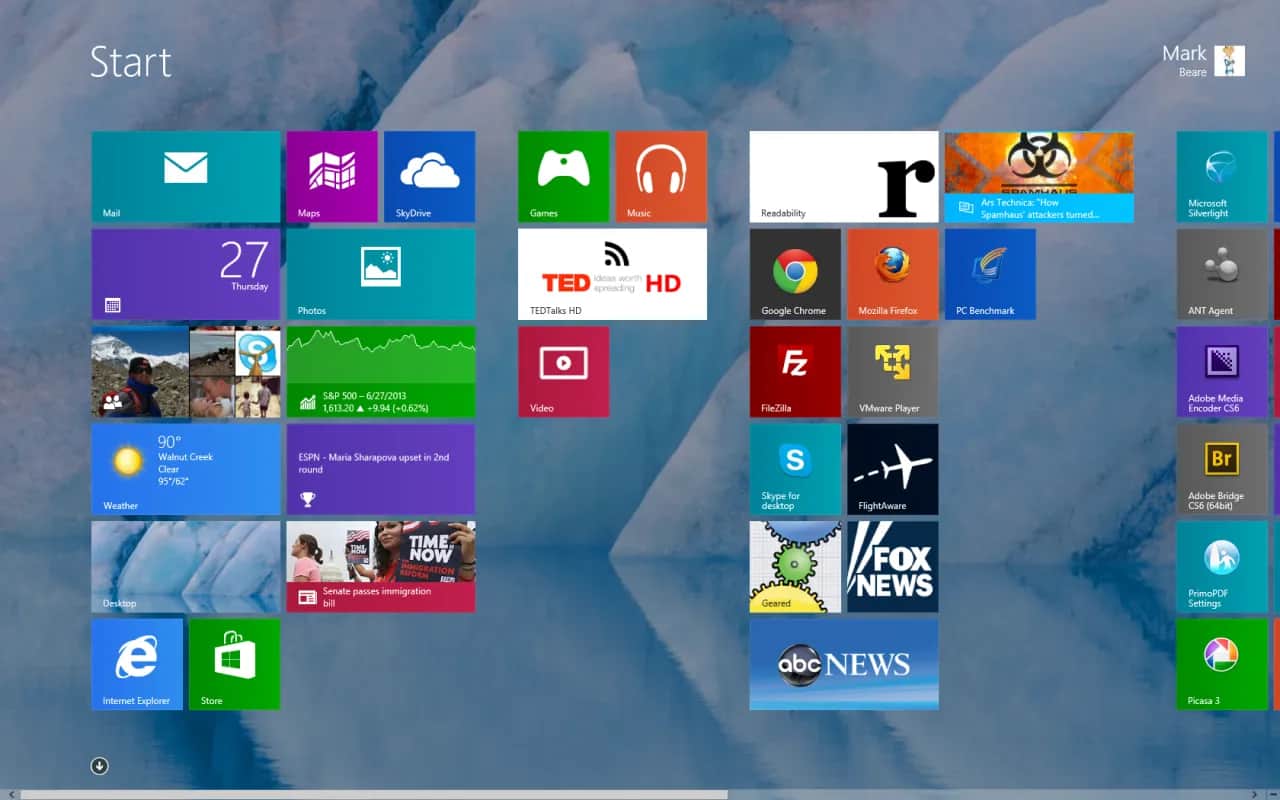Open the Ars Technica Spamhaus article
Viewport: 1280px width, 800px height.
(x=1039, y=175)
